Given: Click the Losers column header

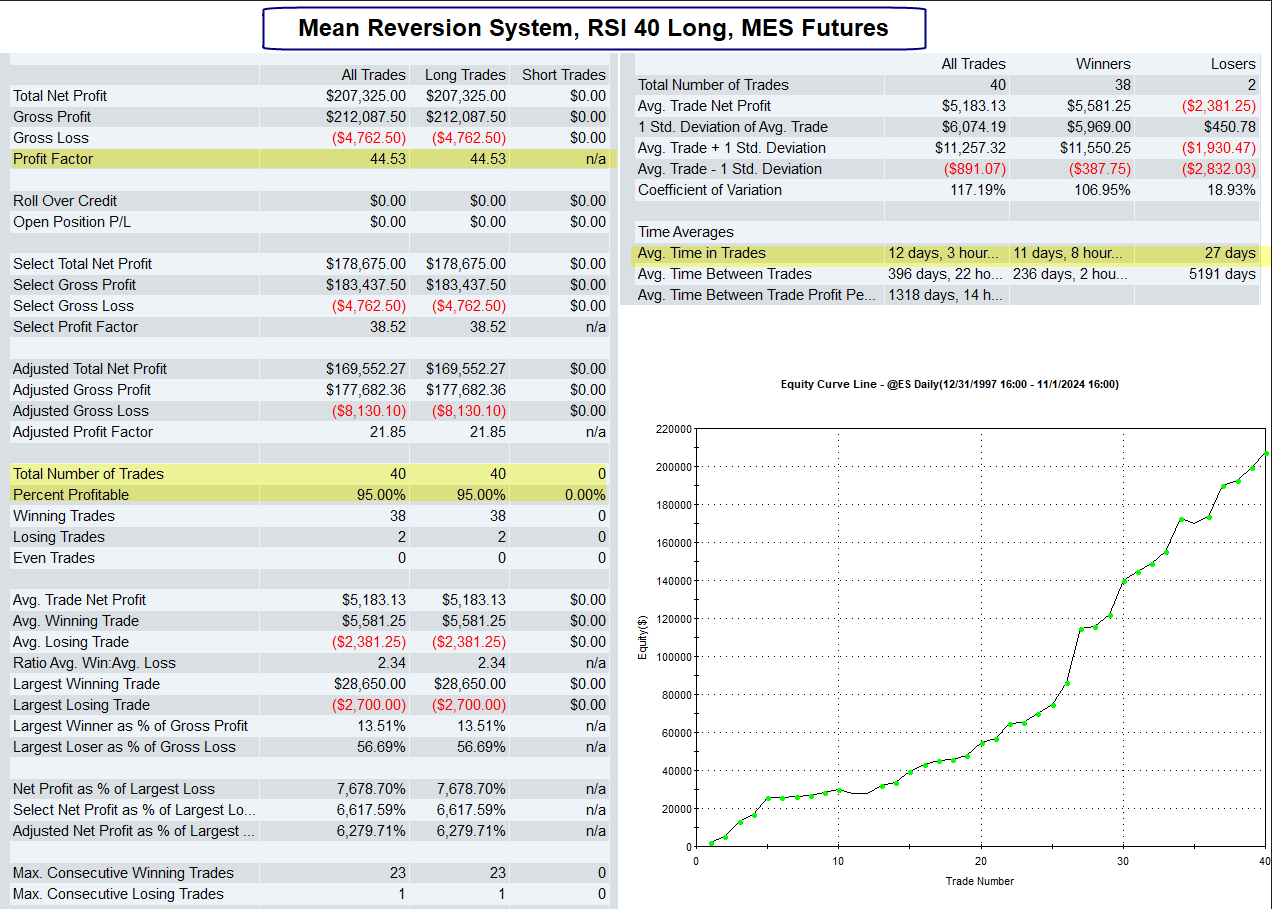Looking at the screenshot, I should click(1233, 64).
